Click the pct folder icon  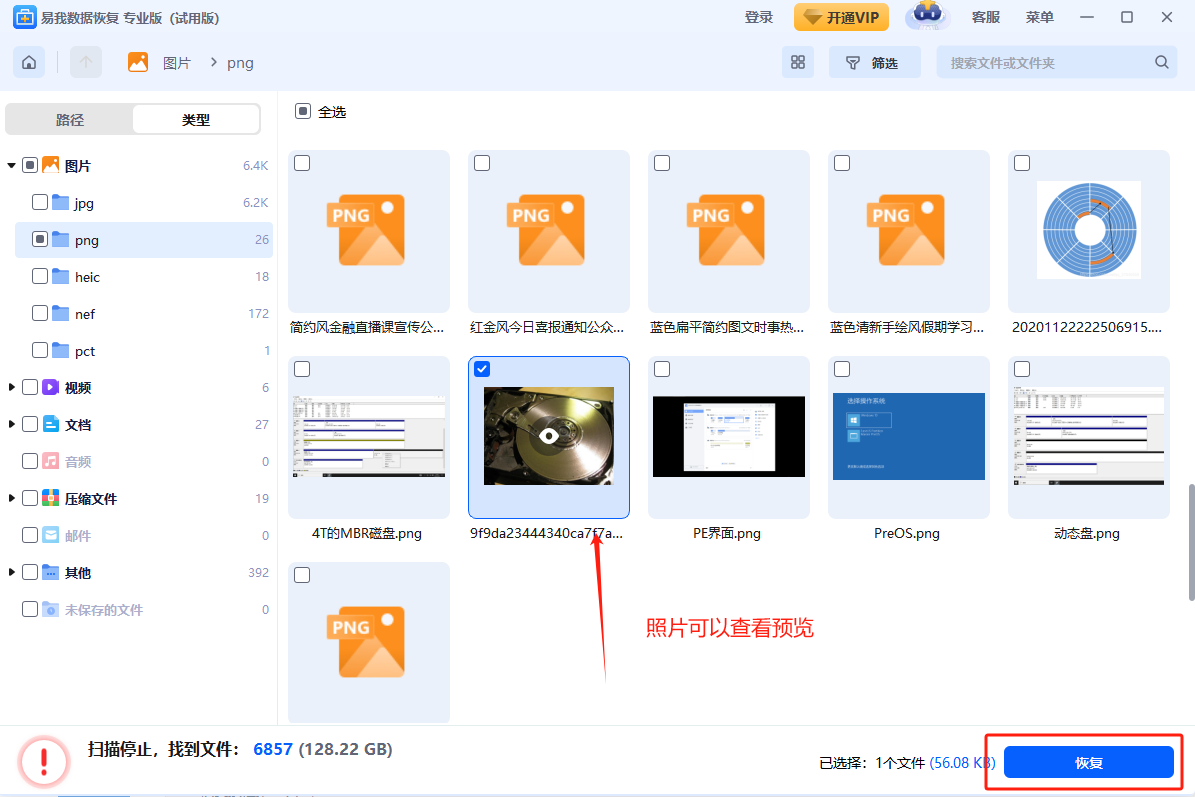60,350
